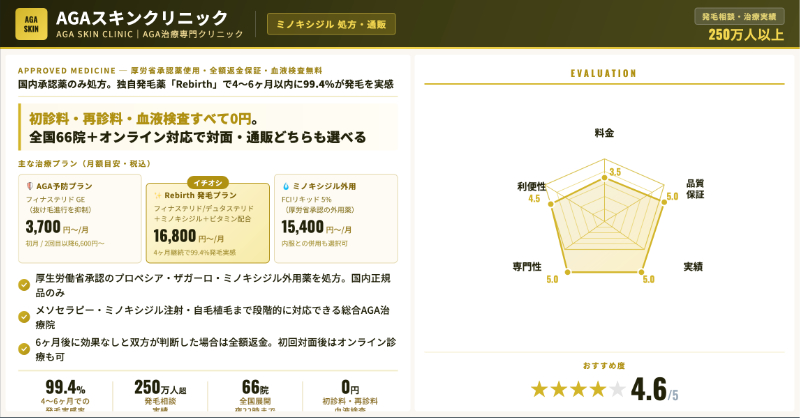The height and width of the screenshot is (418, 800).
Task: Click the 99.4% hair growth statistic
Action: pos(66,388)
